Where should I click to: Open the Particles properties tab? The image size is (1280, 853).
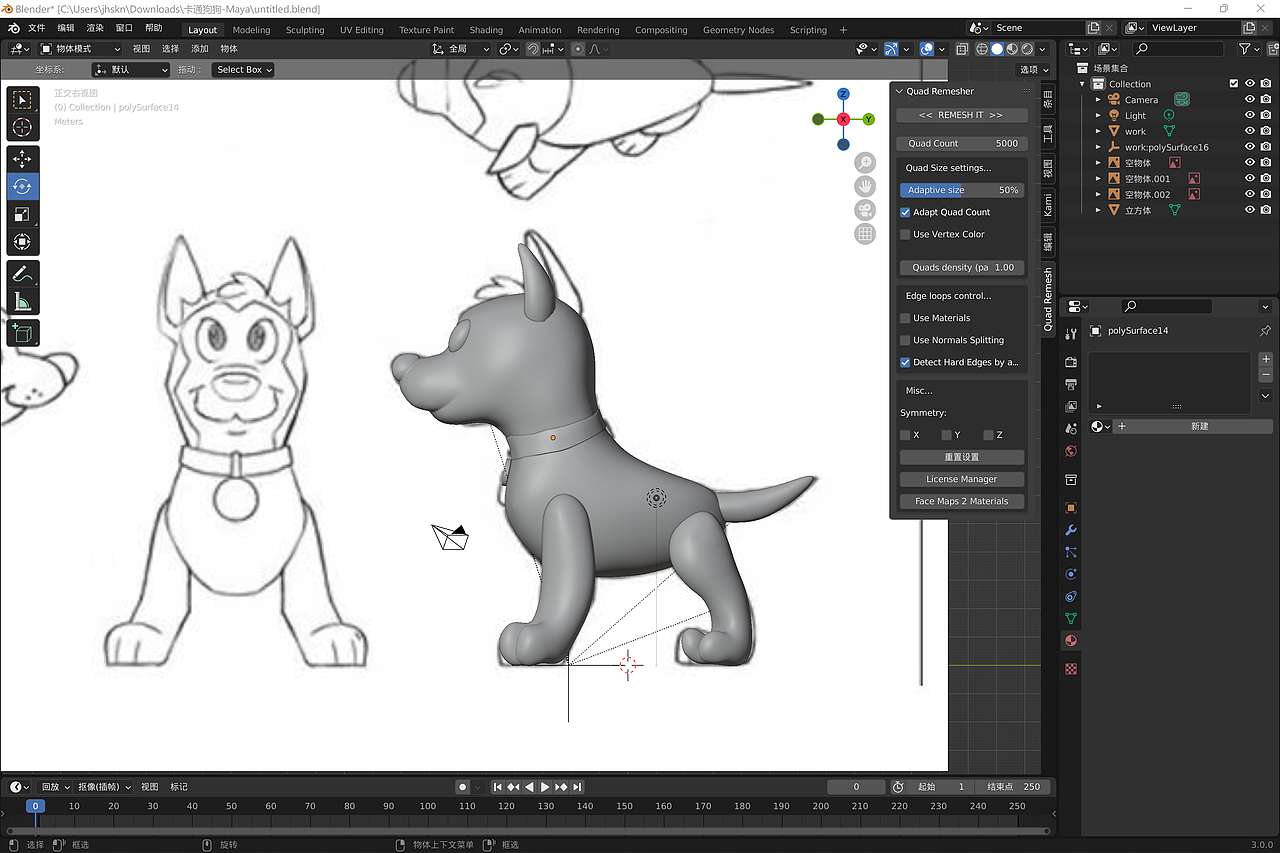click(1071, 552)
